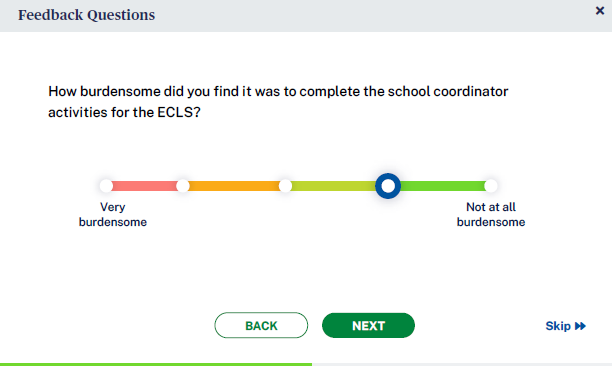Screen dimensions: 612x366
Task: Click the green filled portion of the bottom progress bar
Action: [156, 364]
